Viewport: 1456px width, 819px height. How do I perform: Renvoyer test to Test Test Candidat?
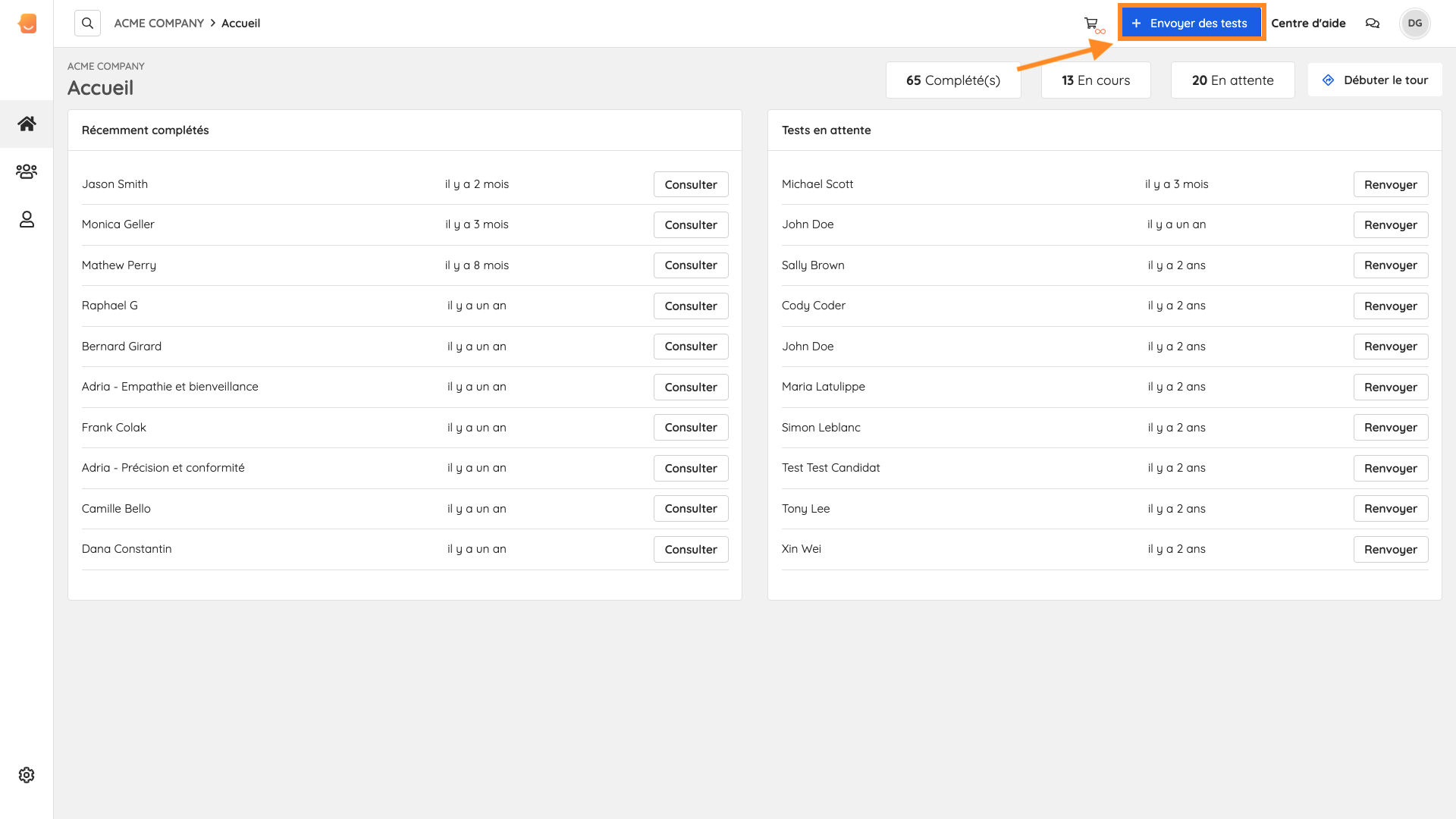(x=1391, y=468)
